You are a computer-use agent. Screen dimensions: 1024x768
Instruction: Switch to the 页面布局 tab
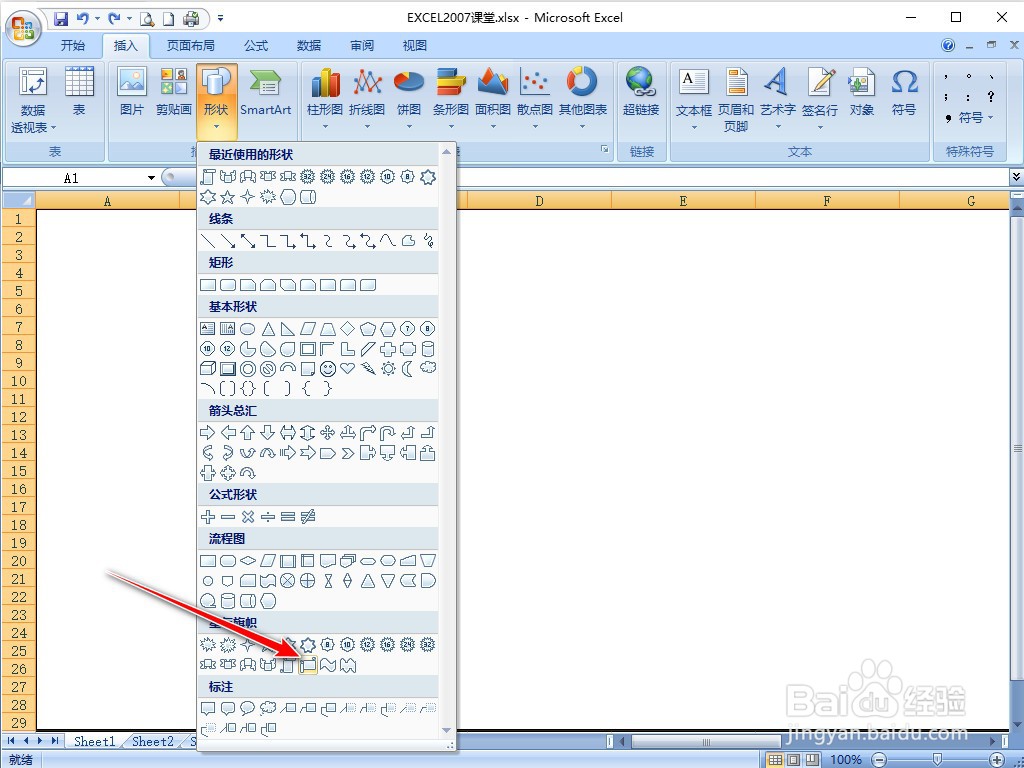(x=191, y=46)
